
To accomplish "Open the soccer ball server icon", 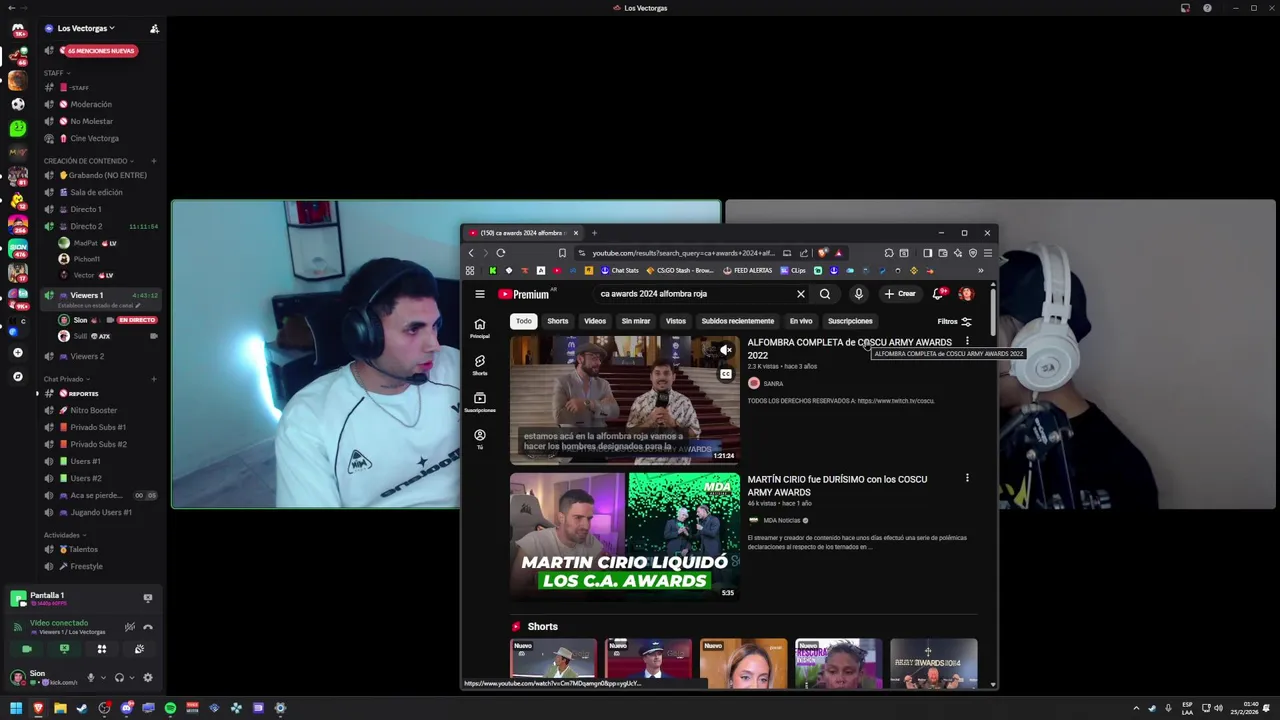I will (x=18, y=104).
